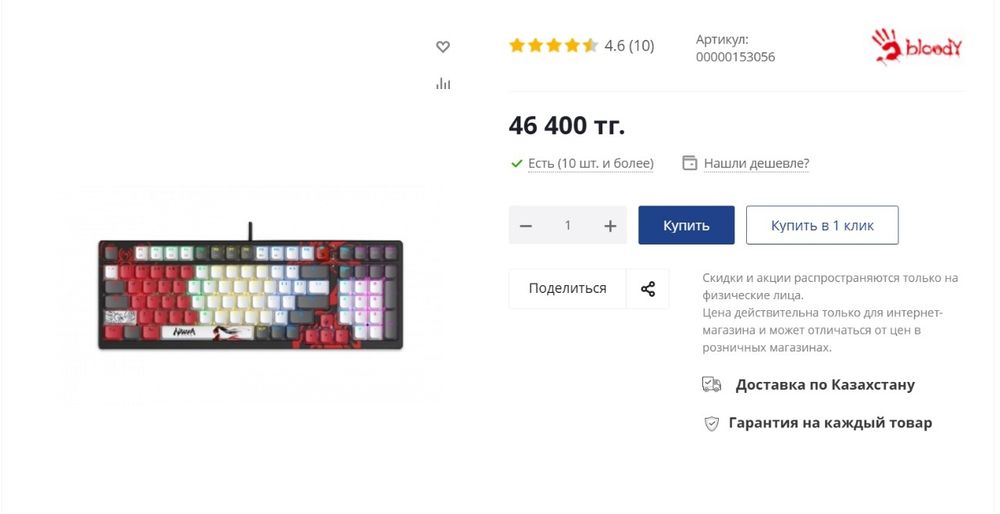Click the Bloody brand logo

point(916,46)
